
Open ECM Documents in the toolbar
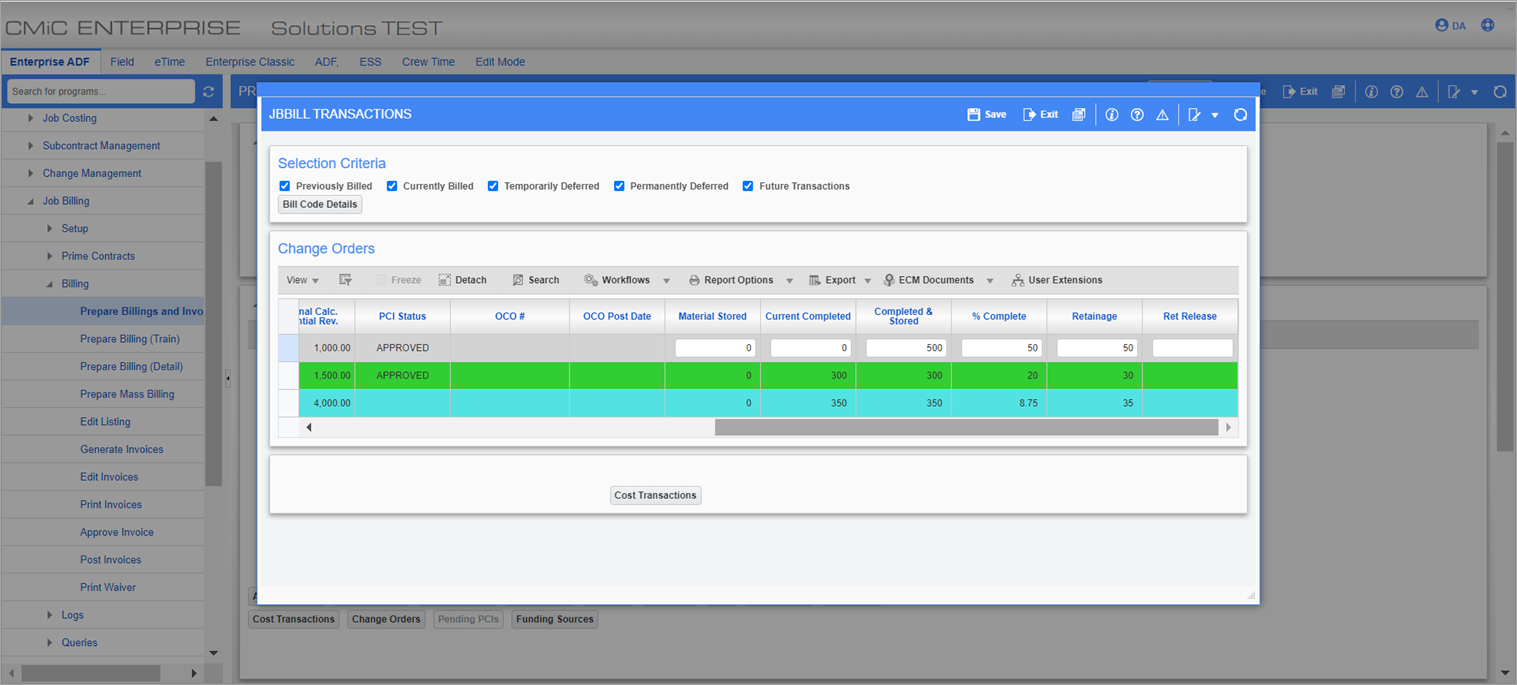[x=928, y=280]
